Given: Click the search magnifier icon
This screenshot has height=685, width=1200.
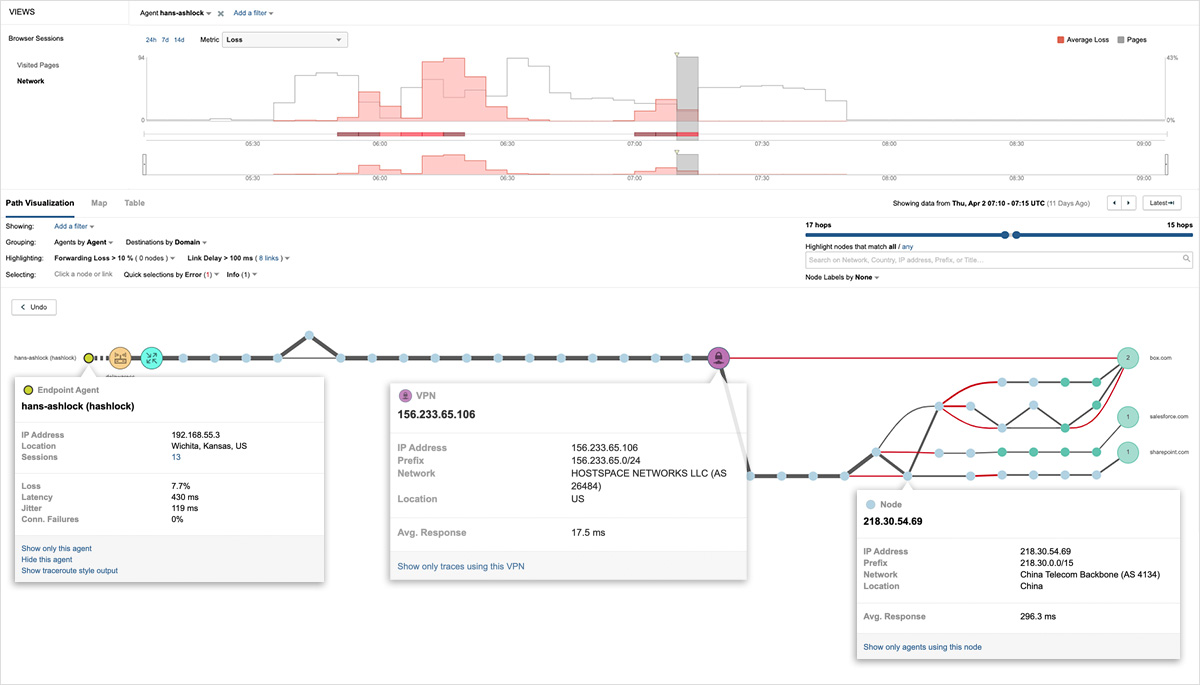Looking at the screenshot, I should point(1187,260).
